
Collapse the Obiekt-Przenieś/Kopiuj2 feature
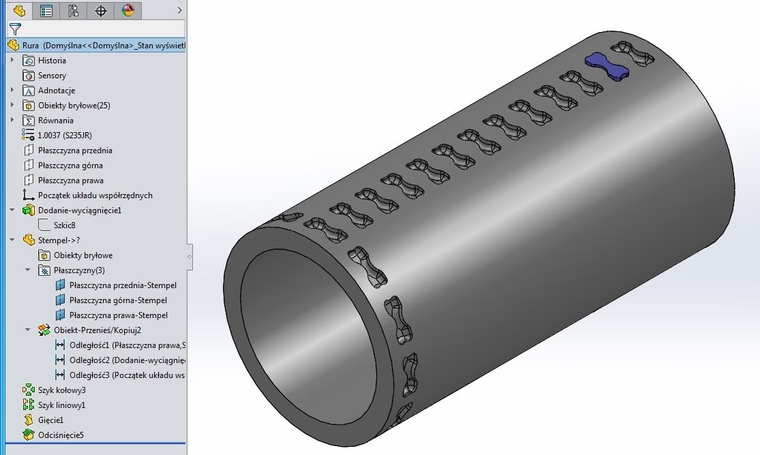pos(28,330)
